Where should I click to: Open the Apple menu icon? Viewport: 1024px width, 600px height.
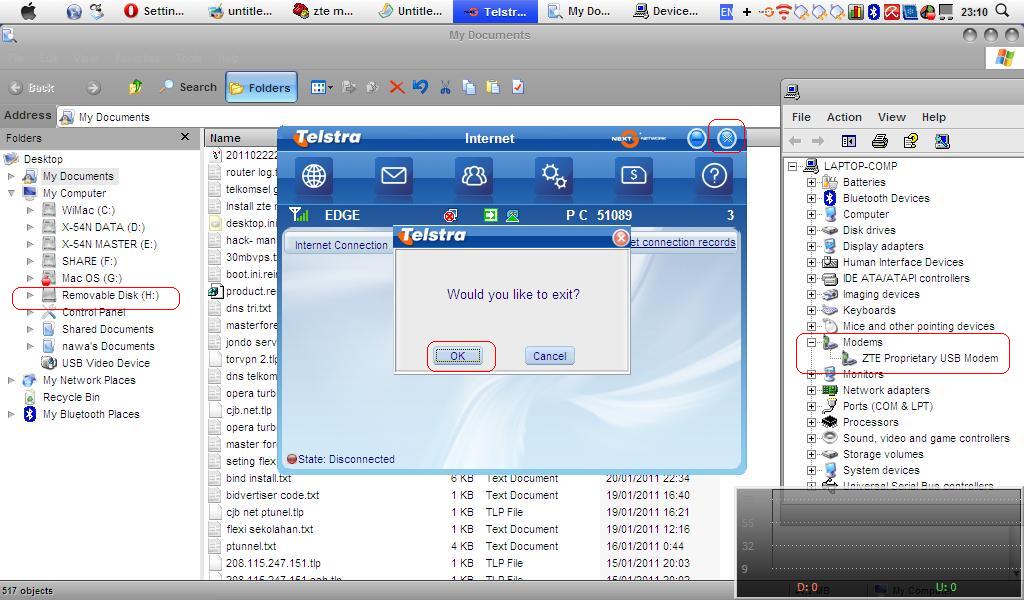coord(28,11)
